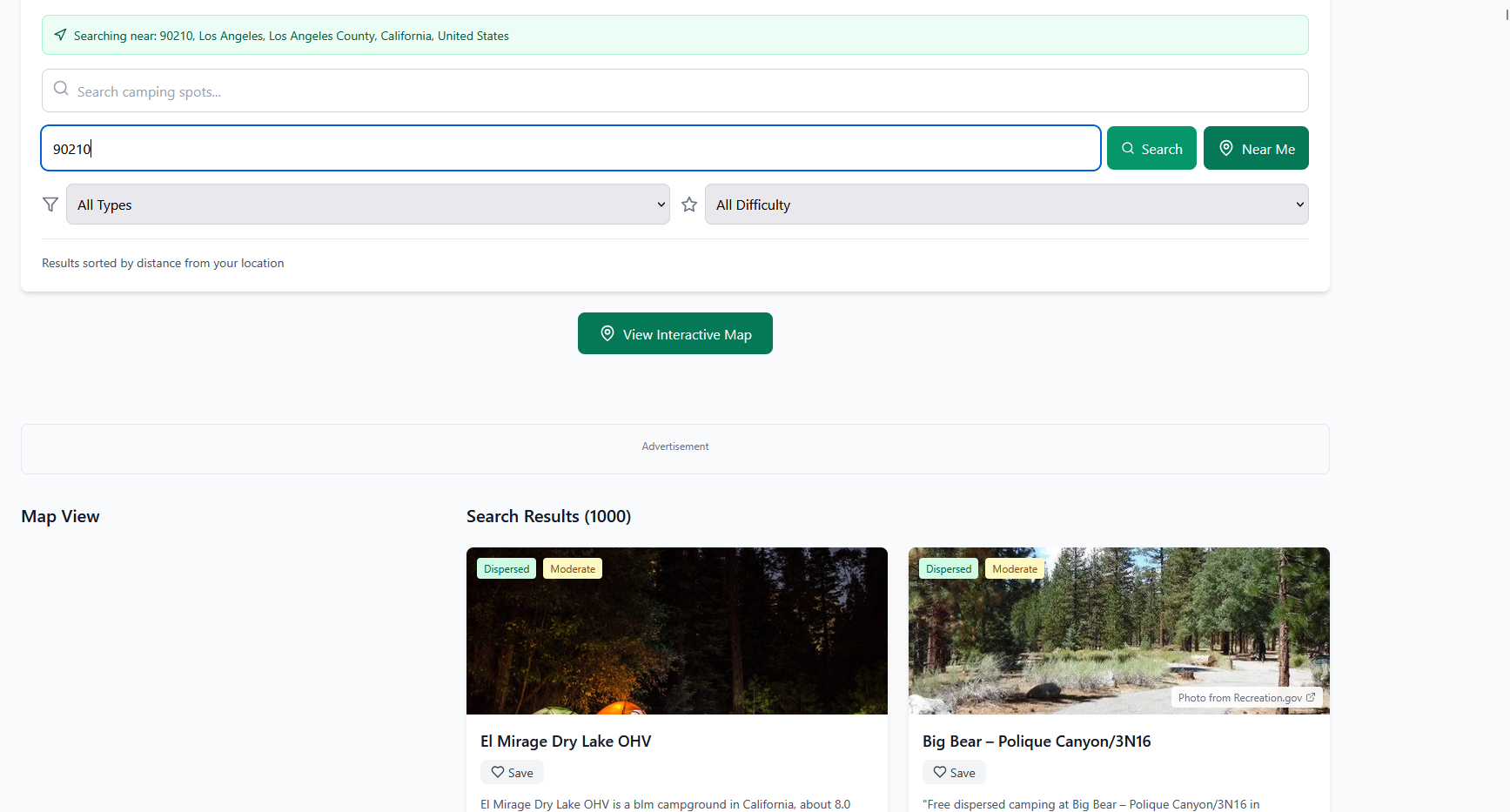Click the Moderate tag on Big Bear card
1510x812 pixels.
(x=1015, y=568)
